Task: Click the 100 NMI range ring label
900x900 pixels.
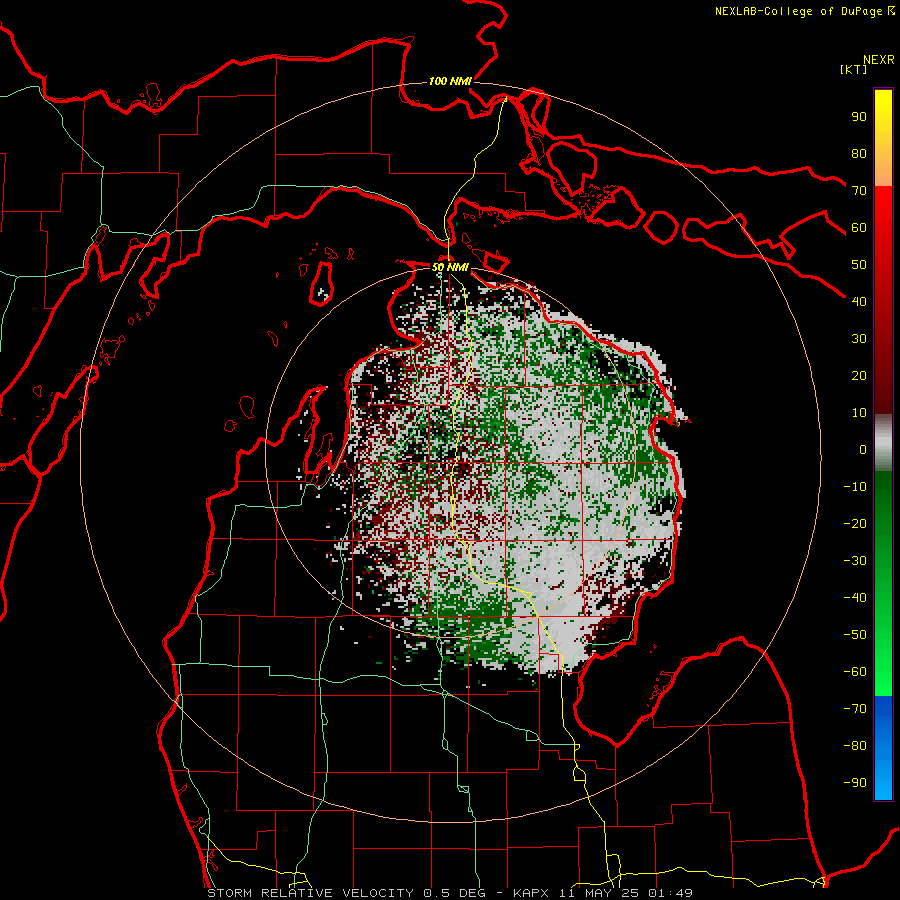Action: (450, 82)
